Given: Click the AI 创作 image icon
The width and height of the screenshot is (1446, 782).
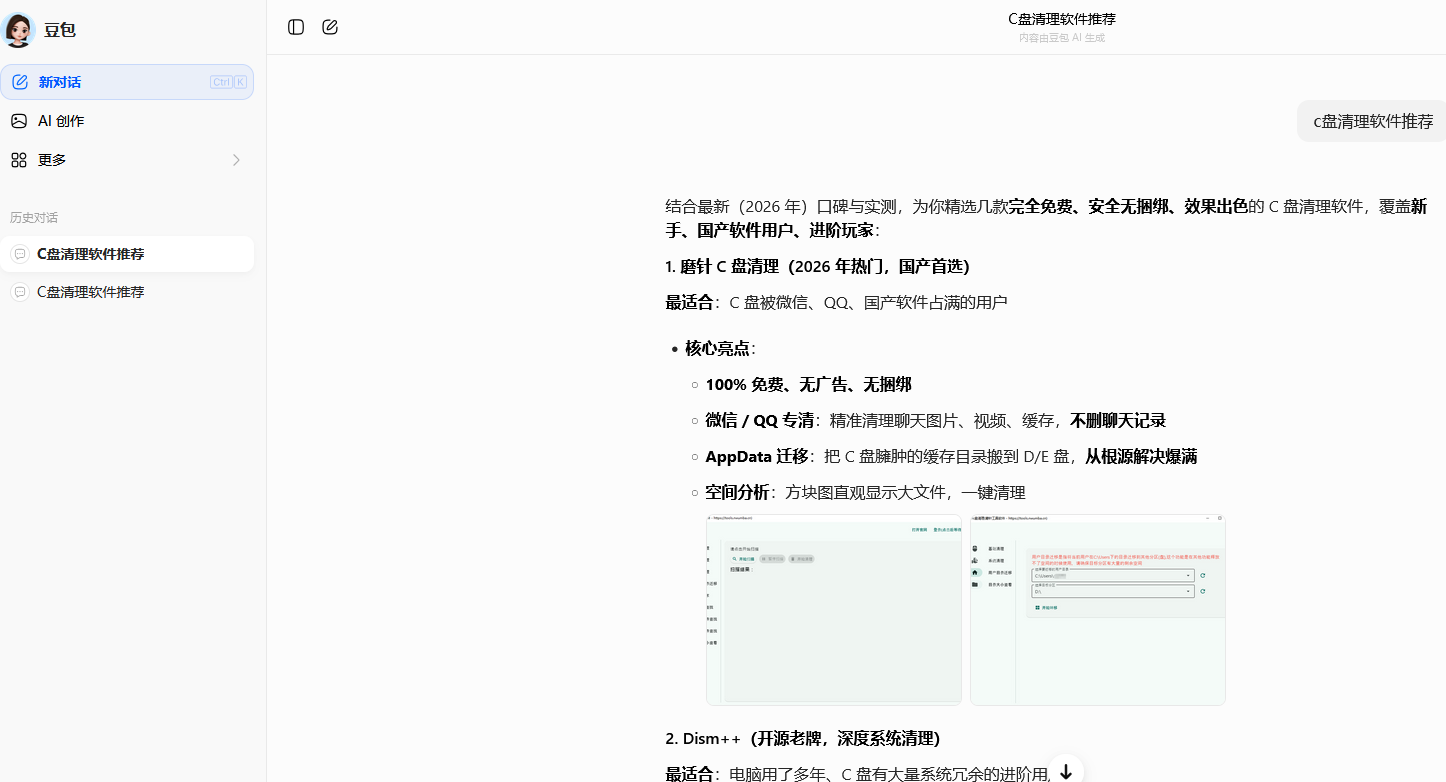Looking at the screenshot, I should [19, 121].
